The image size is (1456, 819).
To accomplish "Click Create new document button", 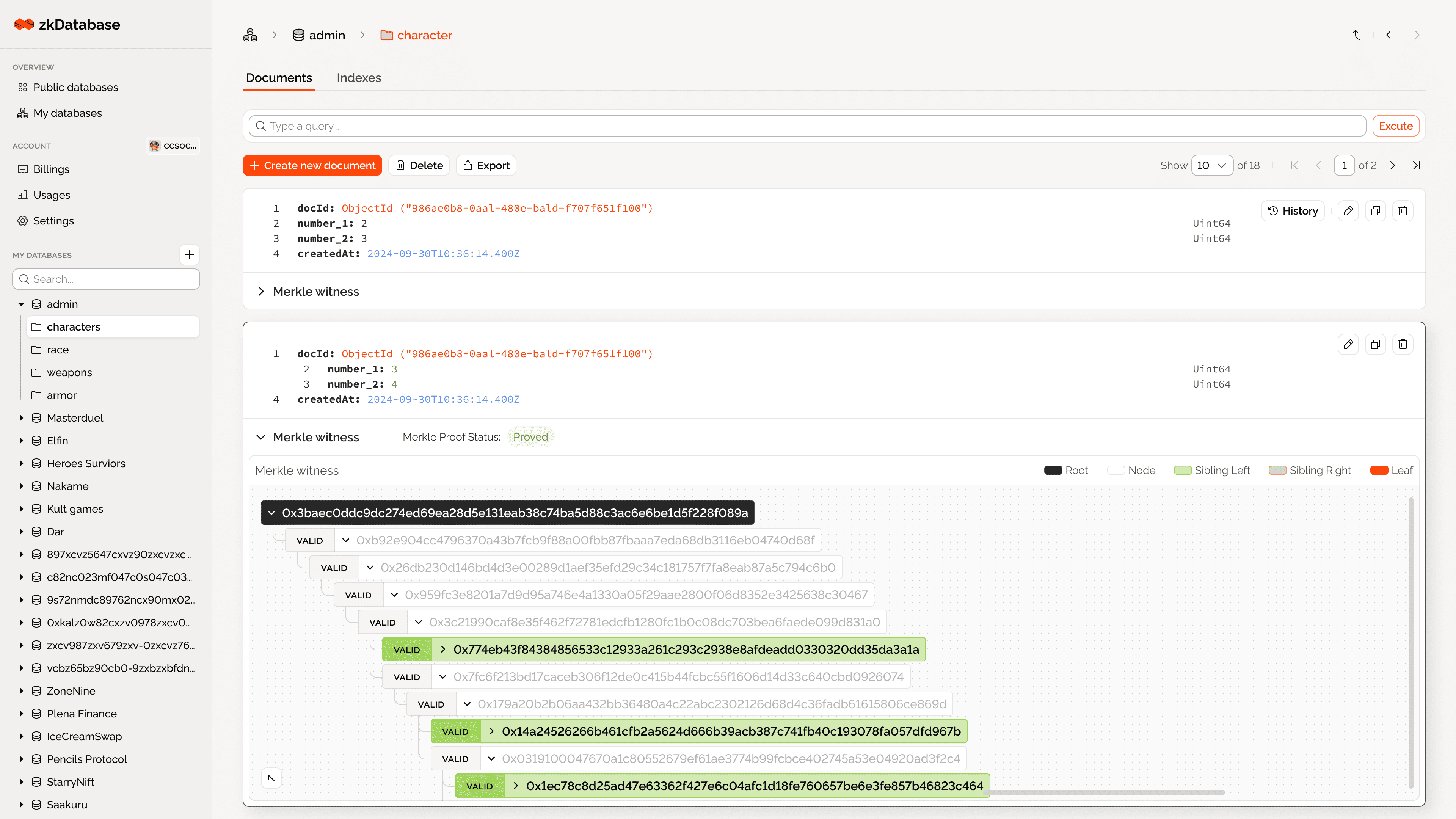I will coord(312,166).
